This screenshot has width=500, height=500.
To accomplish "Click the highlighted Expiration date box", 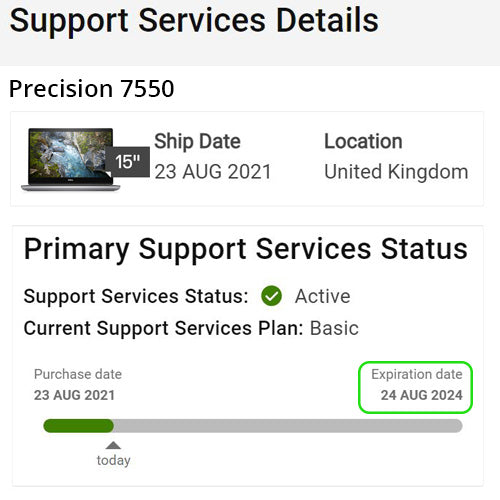I will point(416,387).
